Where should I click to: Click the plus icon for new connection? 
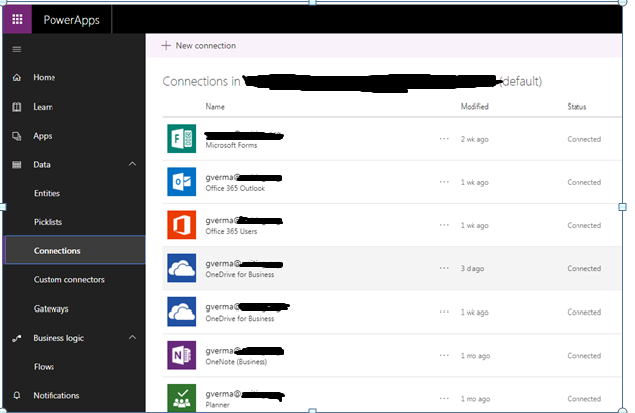(x=166, y=45)
